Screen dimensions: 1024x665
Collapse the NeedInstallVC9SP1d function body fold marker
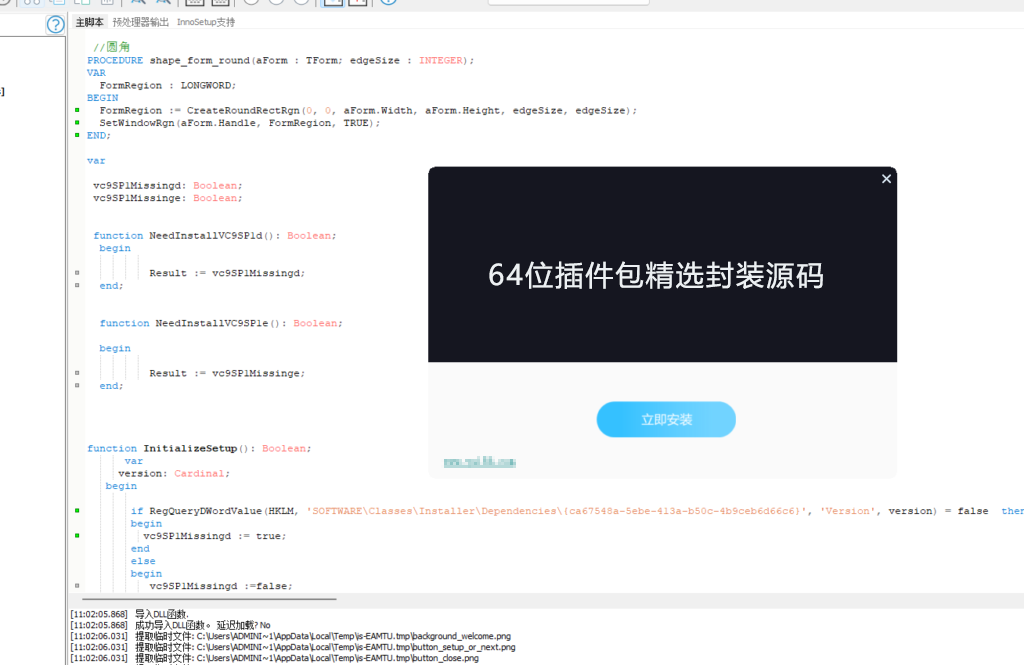coord(77,271)
